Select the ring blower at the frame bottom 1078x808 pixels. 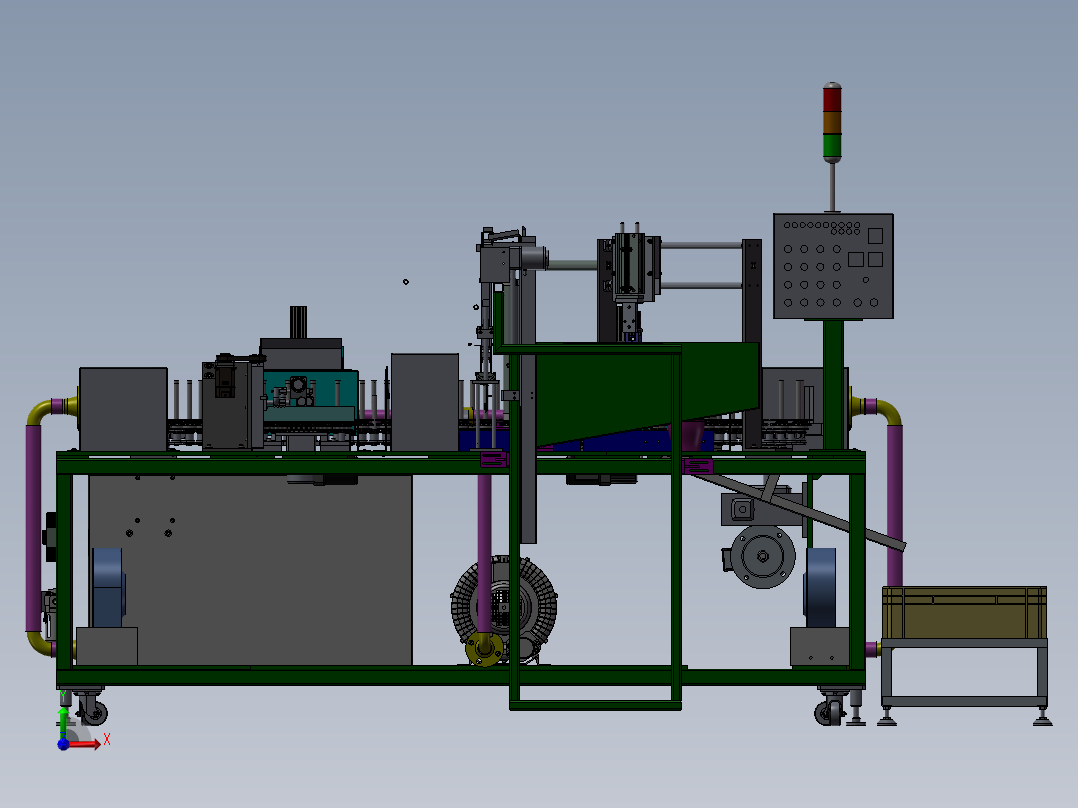[x=505, y=609]
